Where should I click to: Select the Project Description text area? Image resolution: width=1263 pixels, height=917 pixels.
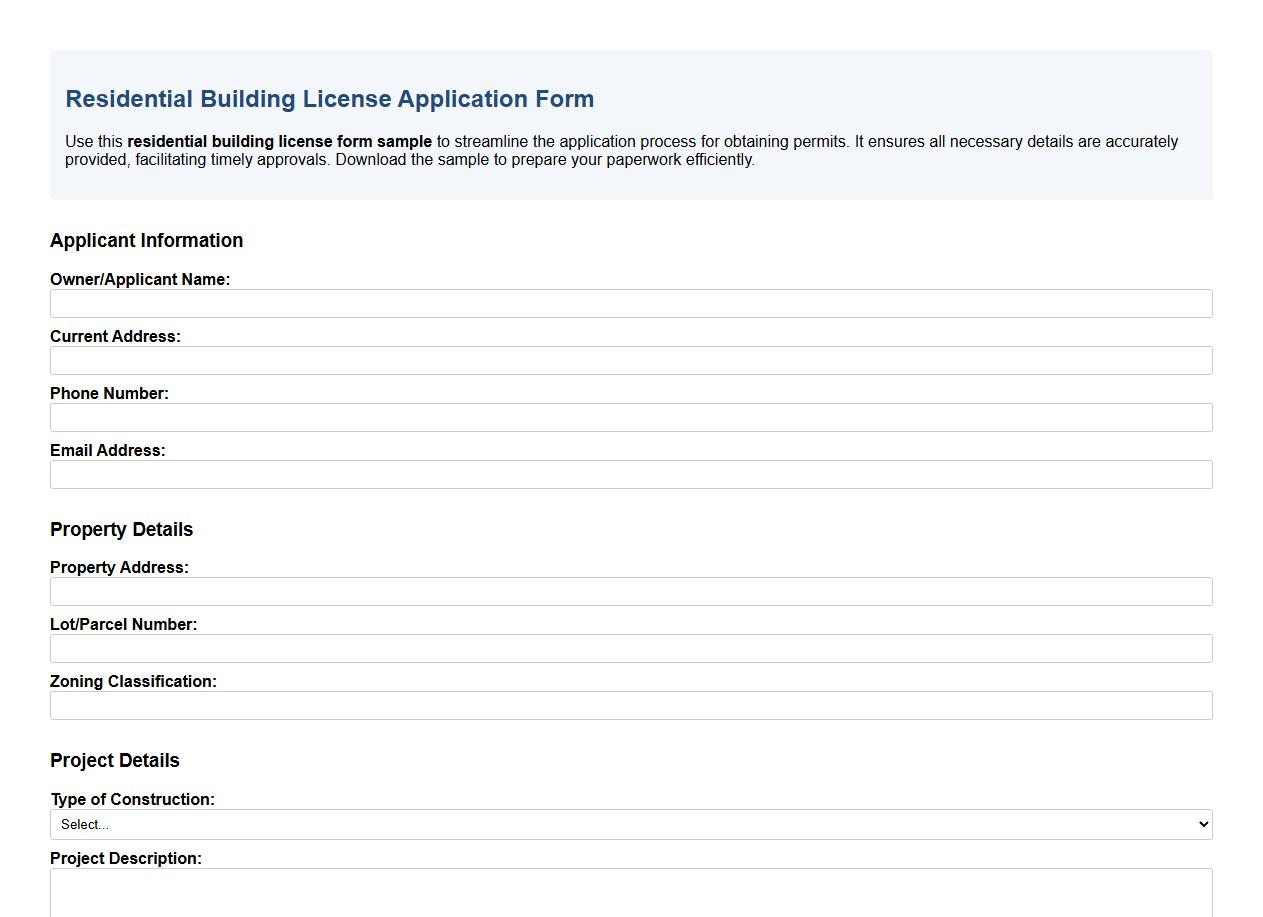point(631,890)
